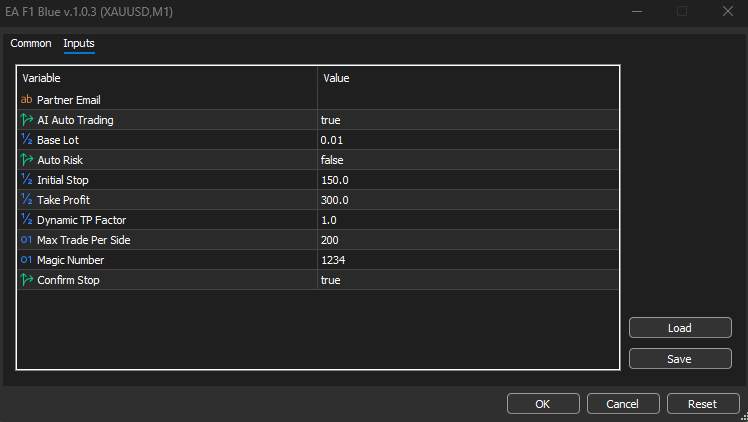Click the fraction icon beside Initial Stop
The width and height of the screenshot is (748, 422).
(x=26, y=180)
